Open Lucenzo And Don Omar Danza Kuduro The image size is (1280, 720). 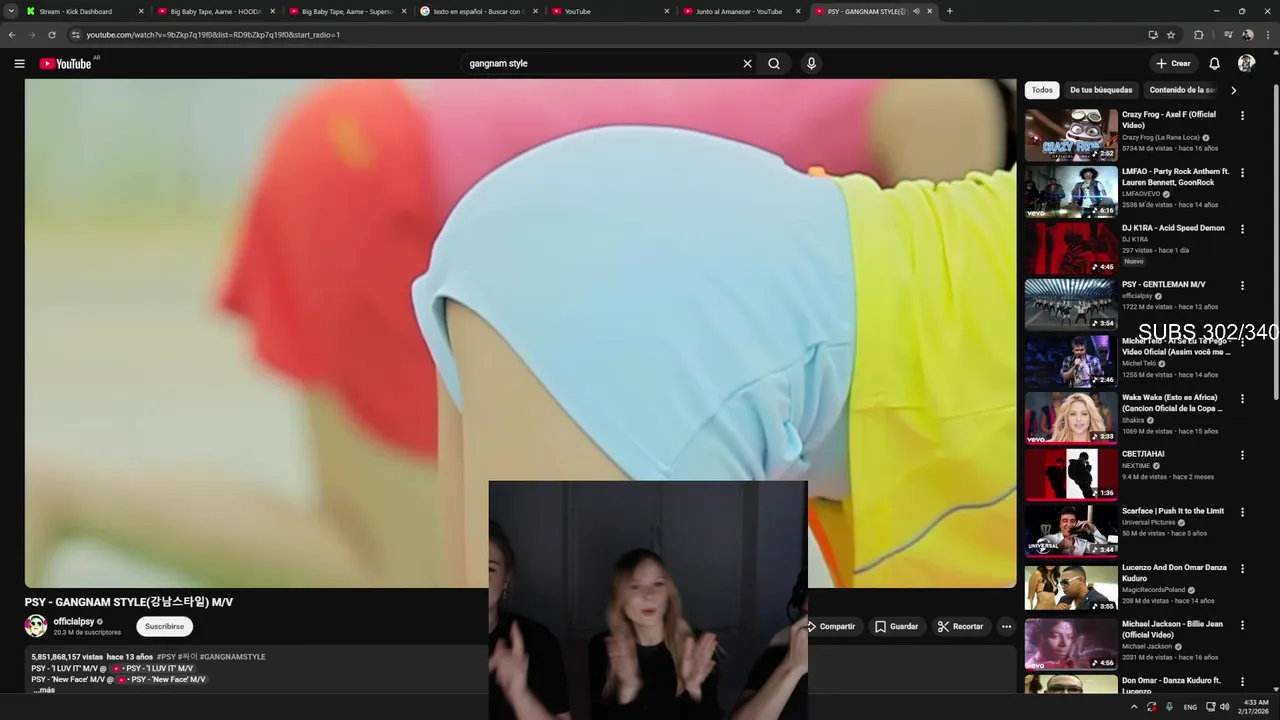(x=1174, y=573)
